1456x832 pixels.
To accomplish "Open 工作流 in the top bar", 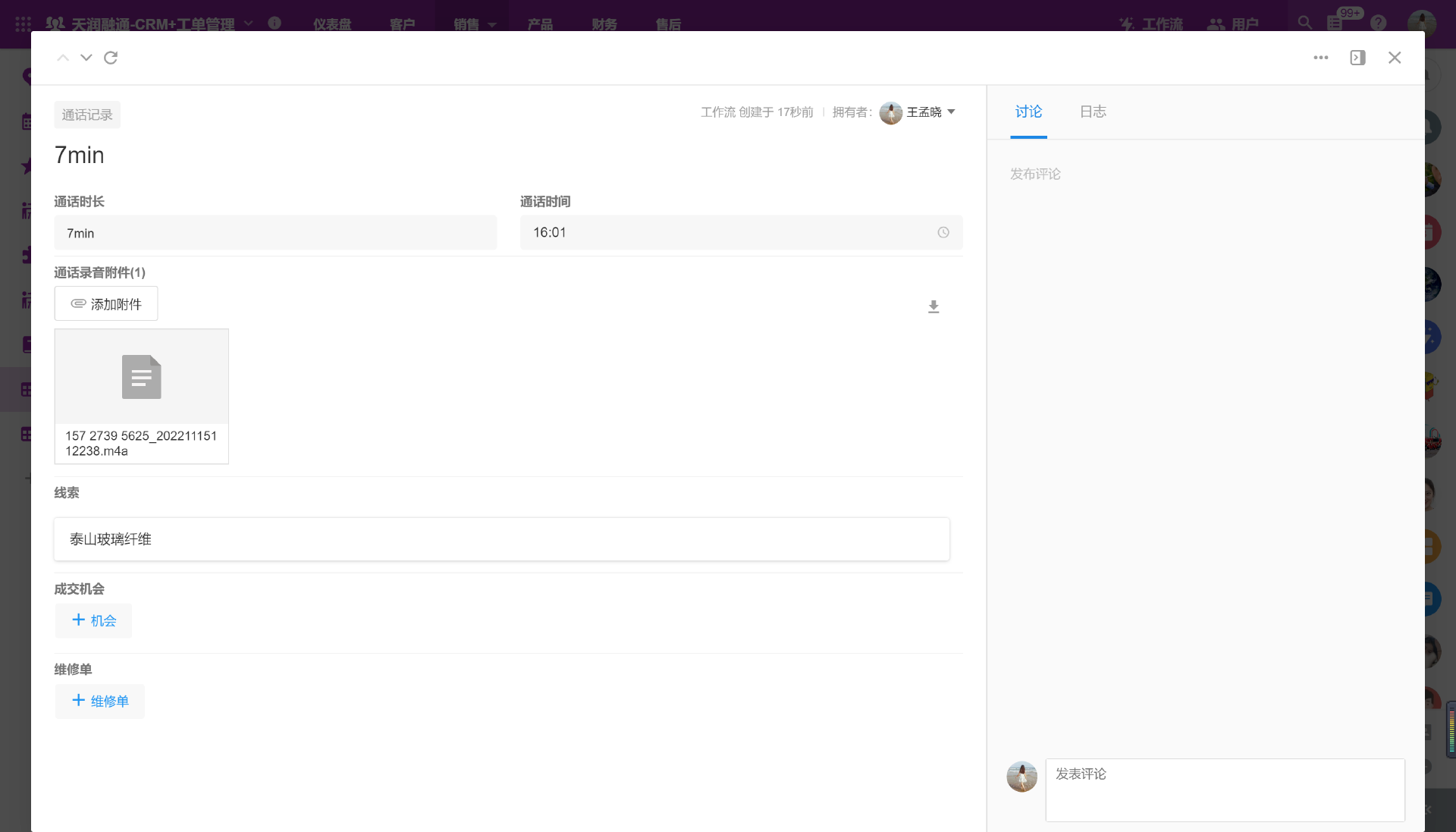I will click(1151, 24).
